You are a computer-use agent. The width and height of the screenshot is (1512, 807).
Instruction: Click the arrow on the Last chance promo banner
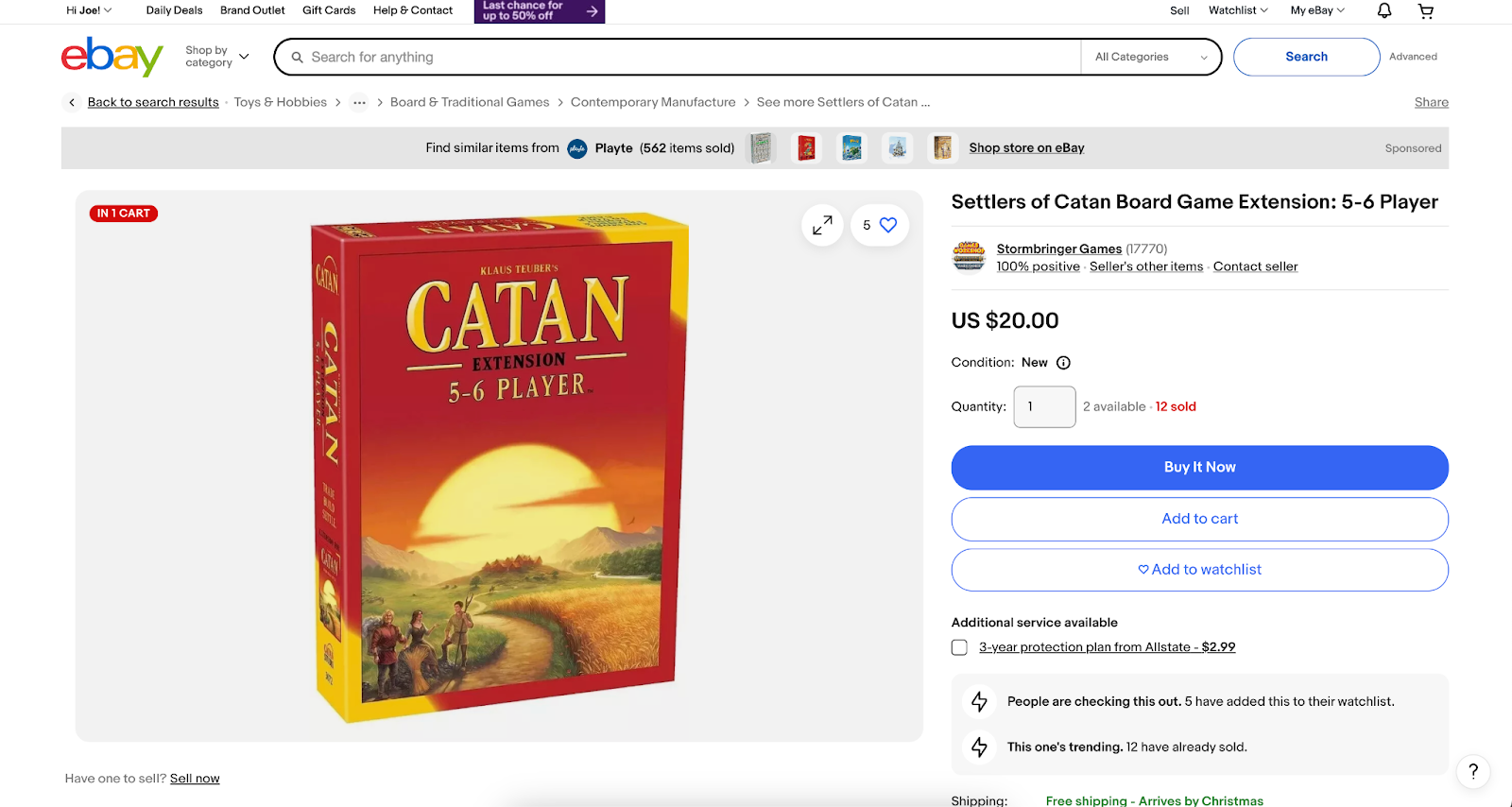(592, 11)
